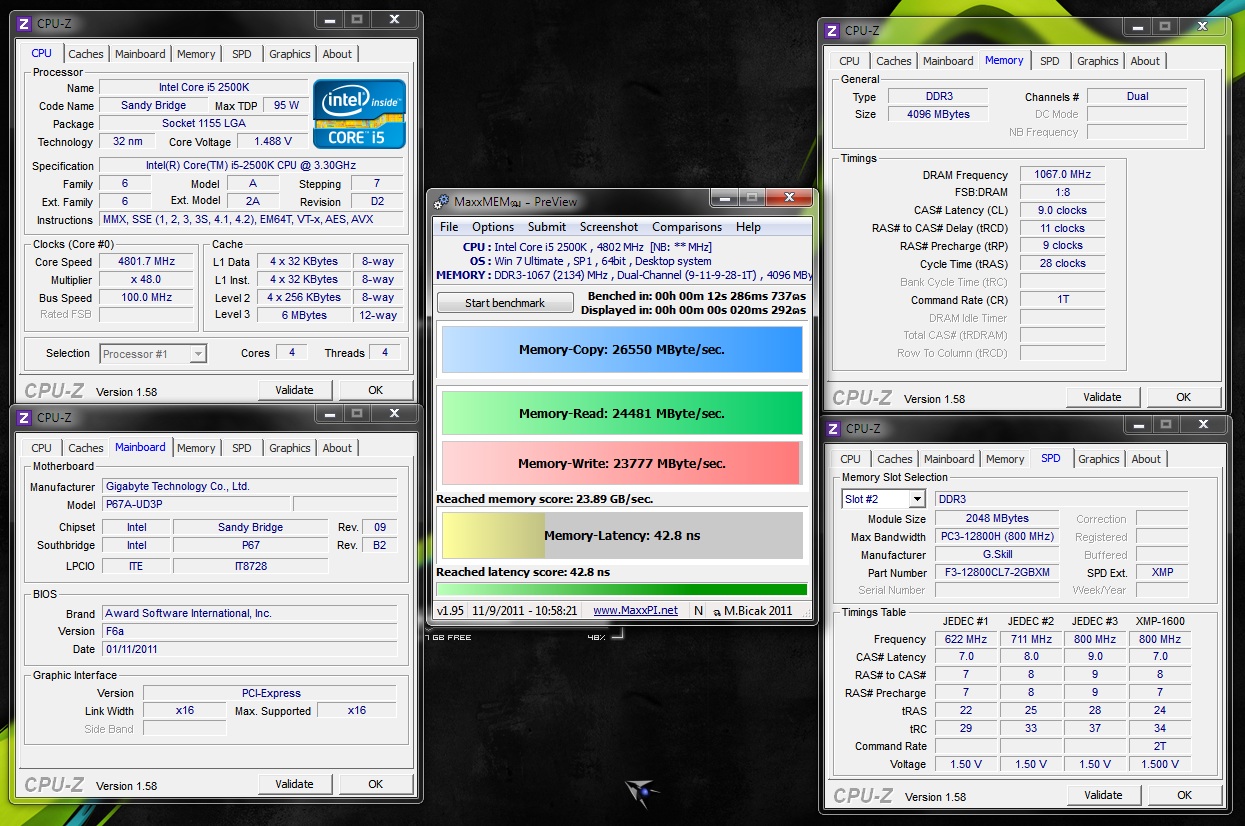1245x826 pixels.
Task: Go to Graphics tab in CPU-Z SPD window
Action: [x=1099, y=459]
